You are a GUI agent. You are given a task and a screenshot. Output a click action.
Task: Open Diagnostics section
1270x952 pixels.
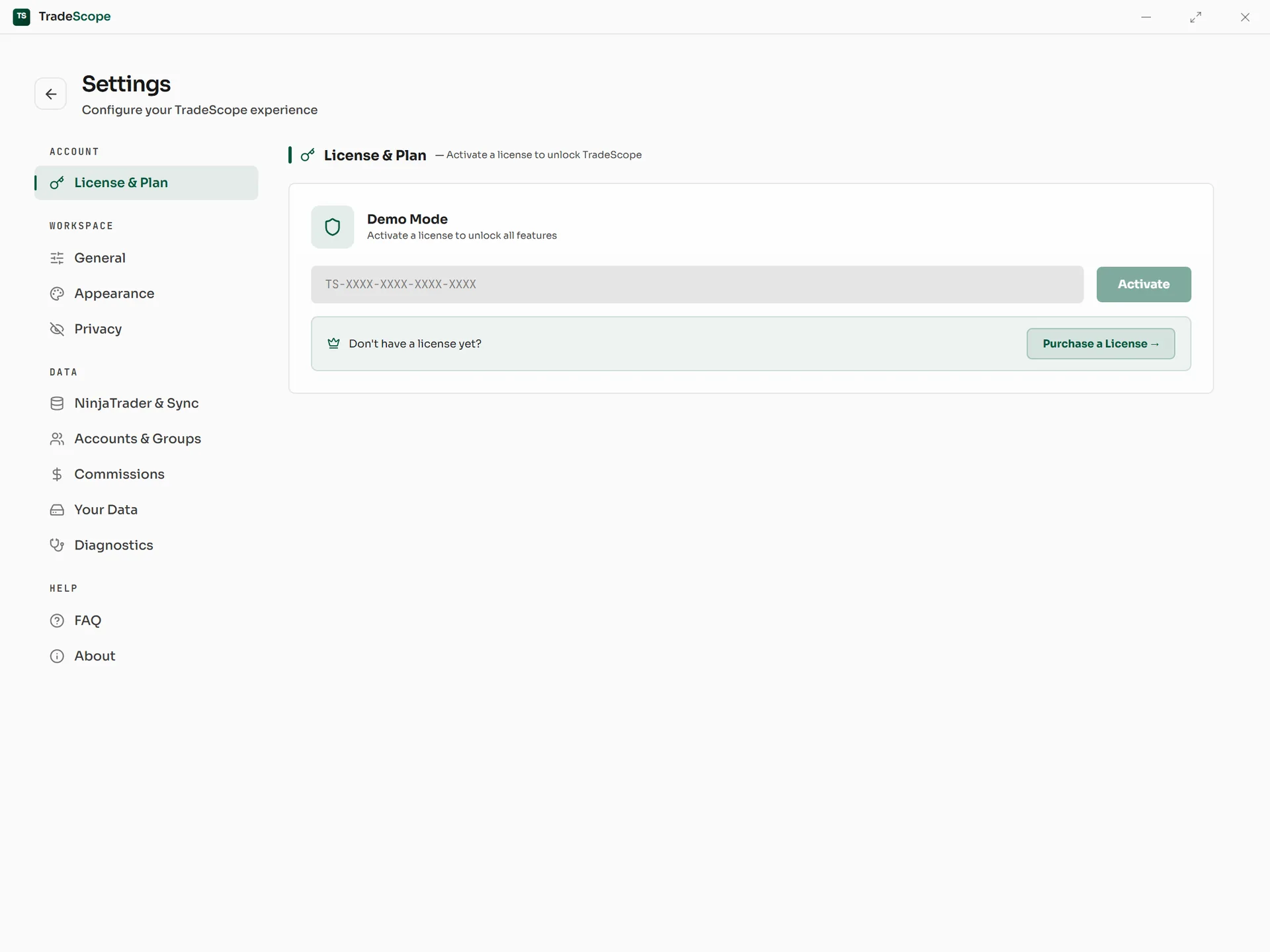point(146,545)
